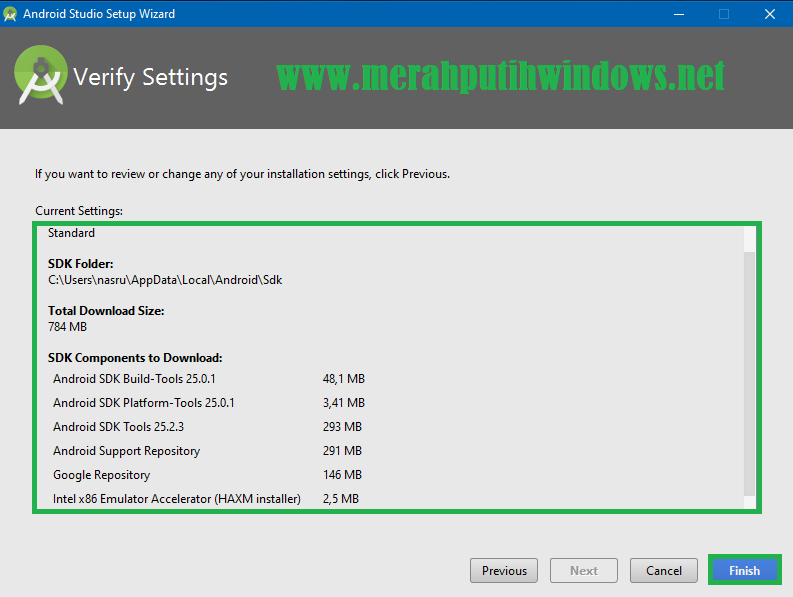Click the 'Verify Settings' heading
The height and width of the screenshot is (597, 793).
150,77
